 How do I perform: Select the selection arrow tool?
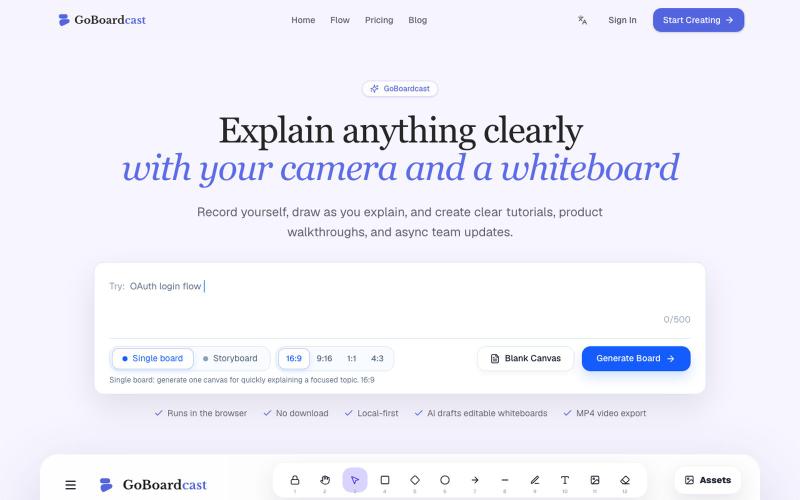(x=355, y=480)
